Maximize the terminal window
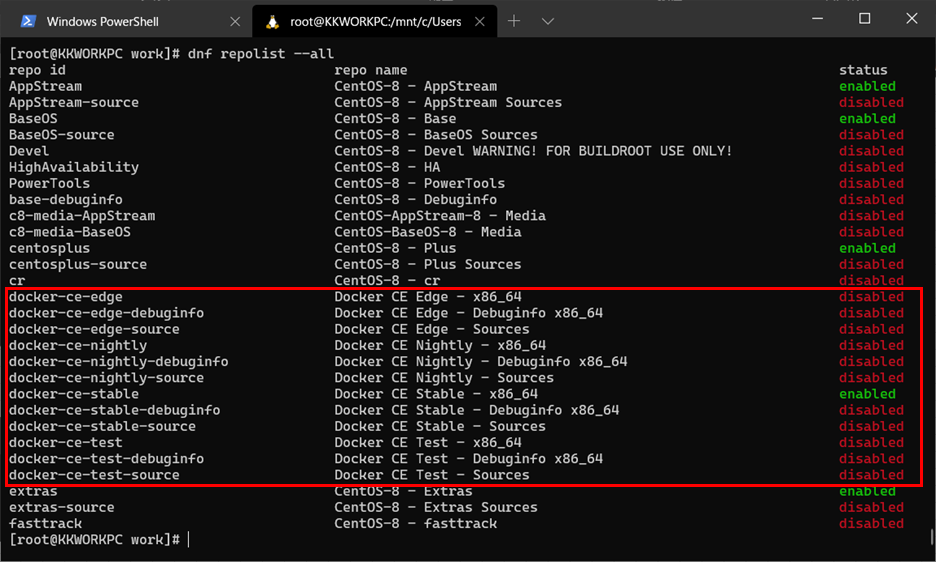This screenshot has height=562, width=936. click(x=864, y=19)
